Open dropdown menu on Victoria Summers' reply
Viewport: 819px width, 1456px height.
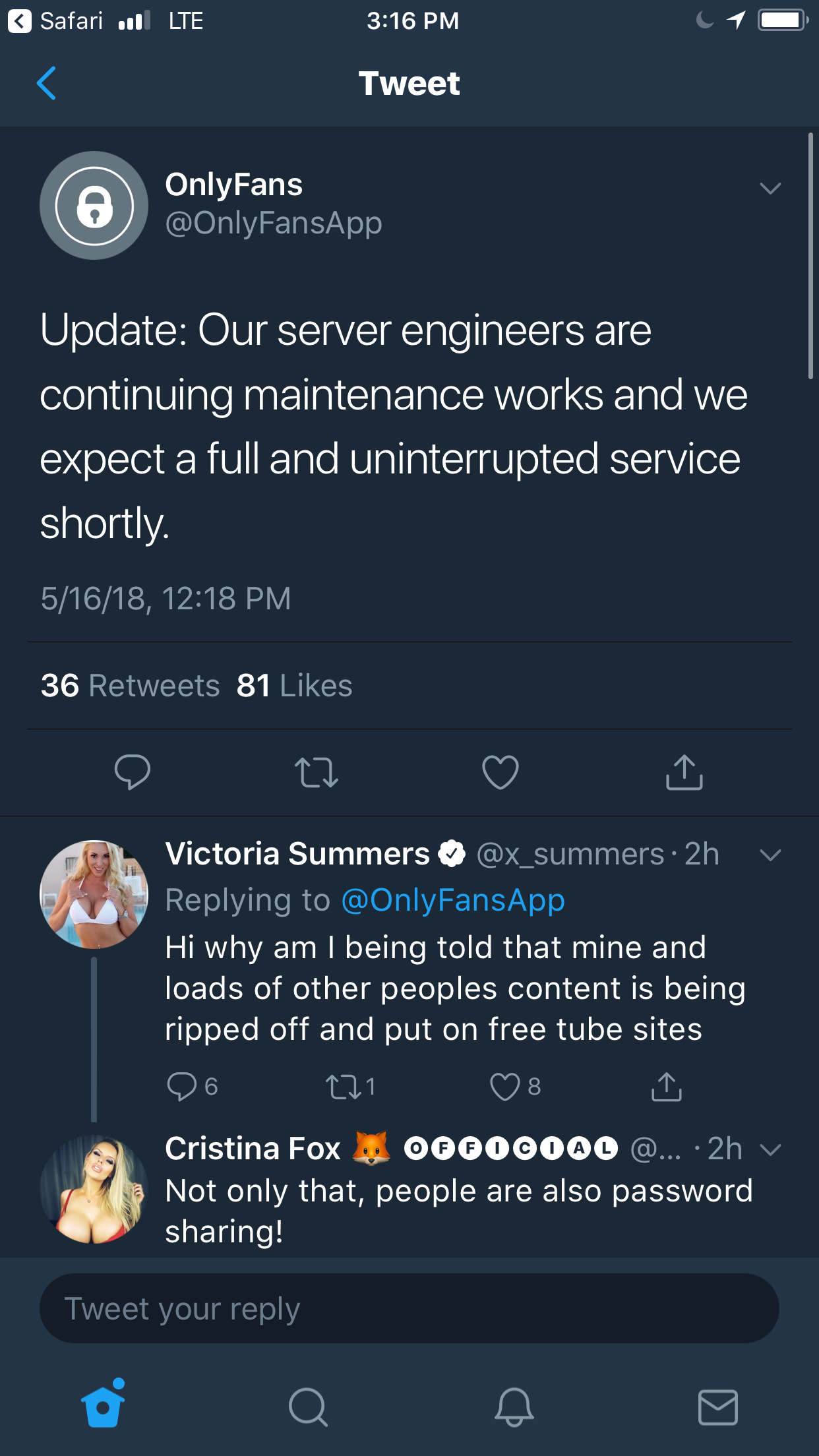tap(770, 855)
